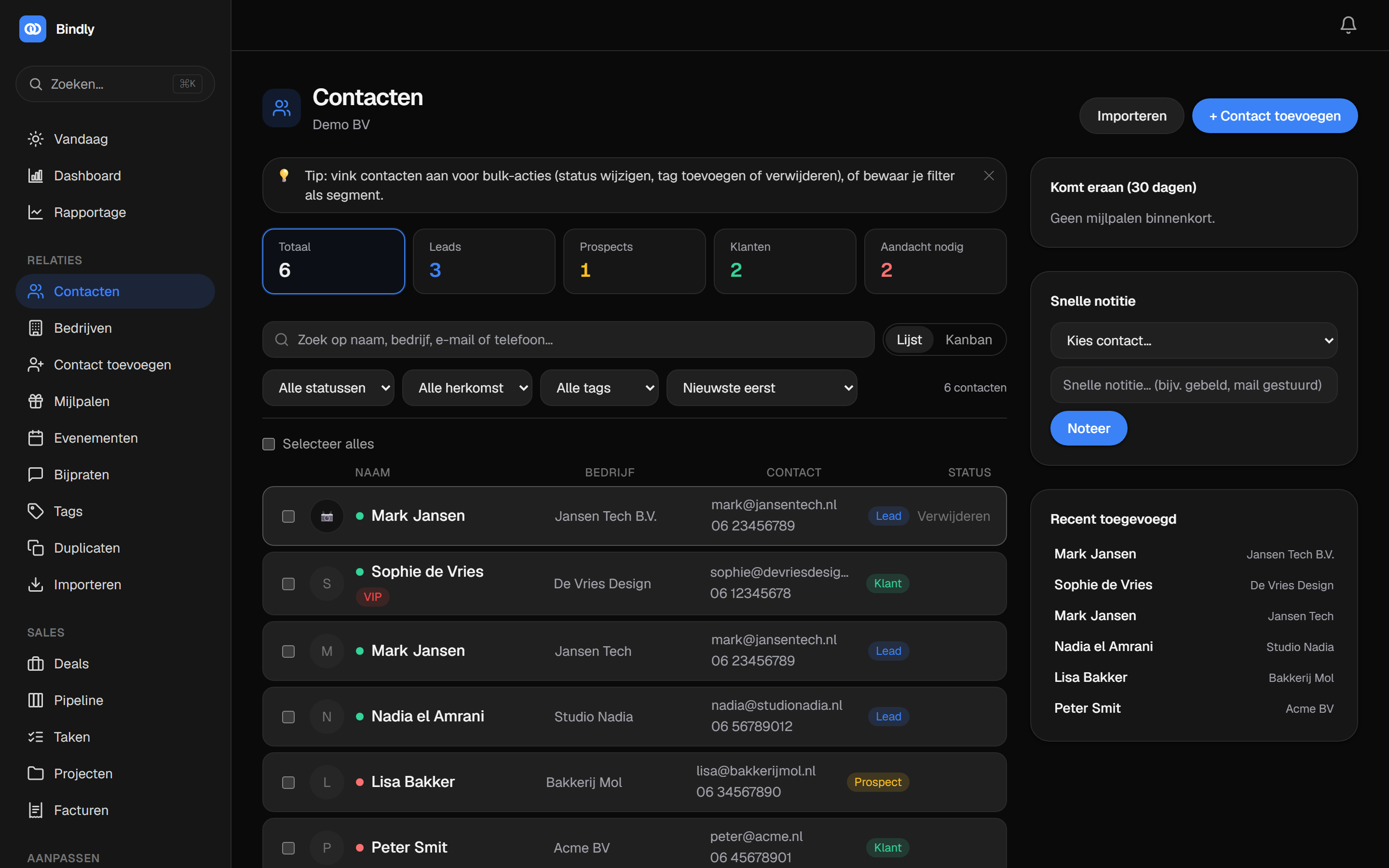Select Lisa Bakker's row checkbox

point(288,783)
